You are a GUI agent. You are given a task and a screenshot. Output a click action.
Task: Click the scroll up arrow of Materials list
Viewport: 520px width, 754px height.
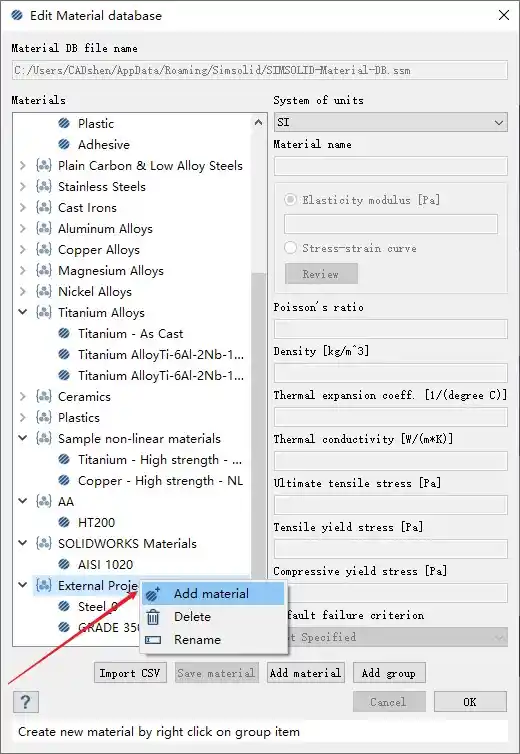pos(258,123)
